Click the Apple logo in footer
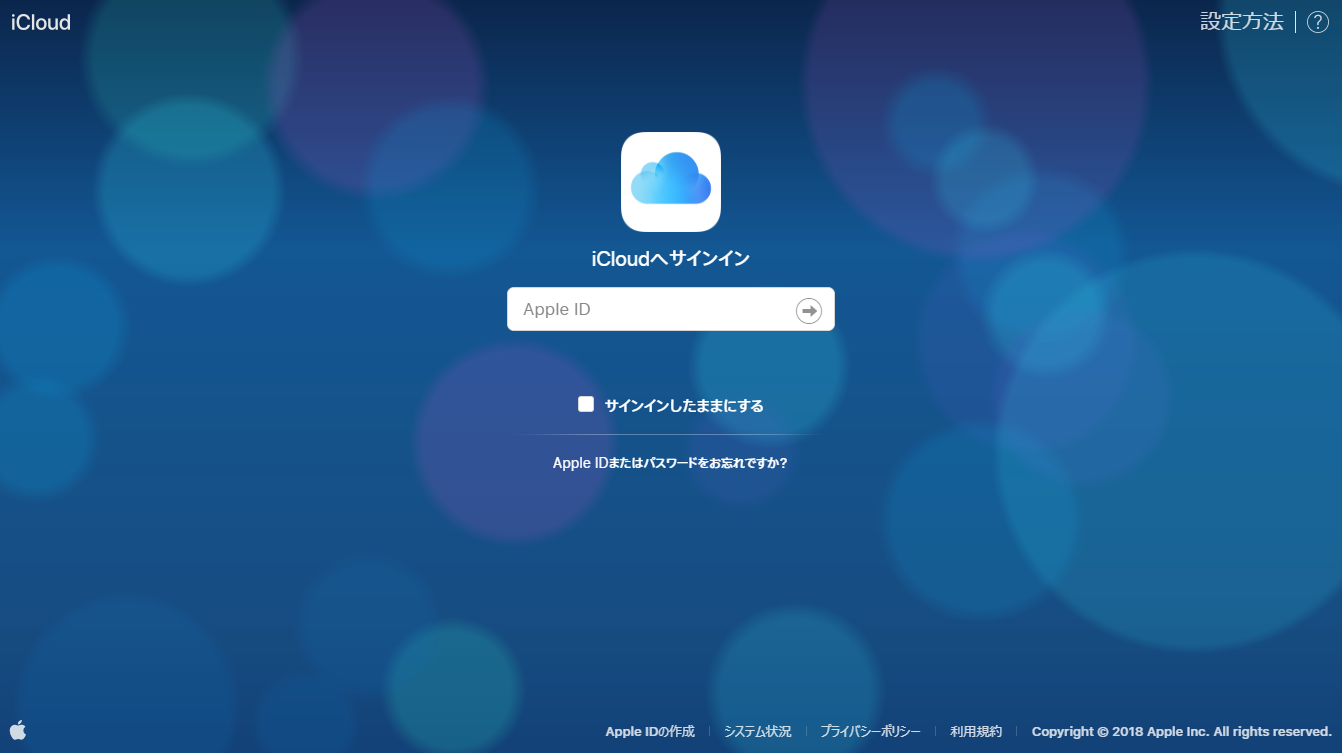This screenshot has height=753, width=1342. (18, 730)
